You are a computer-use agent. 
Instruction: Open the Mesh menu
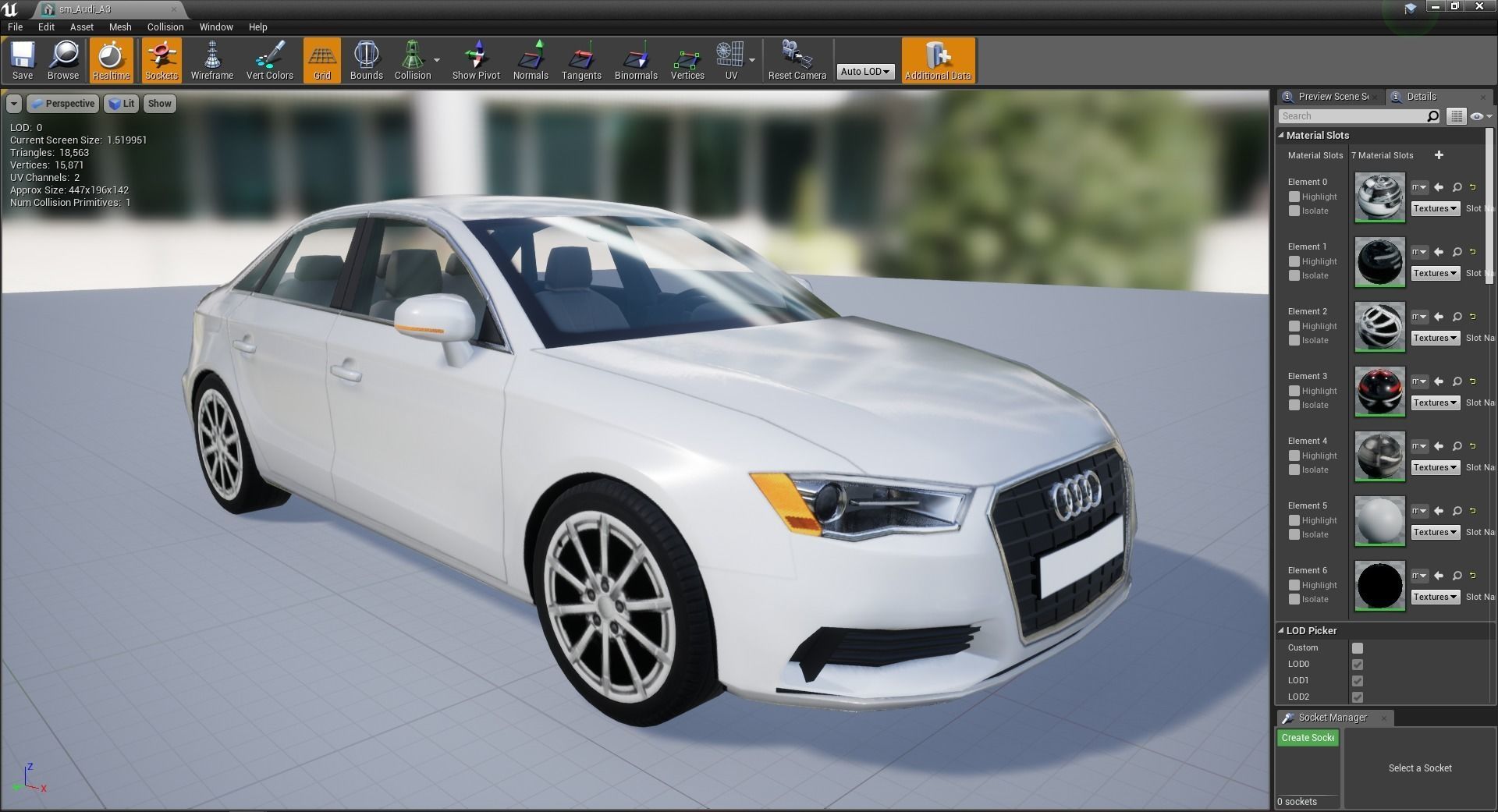tap(120, 27)
